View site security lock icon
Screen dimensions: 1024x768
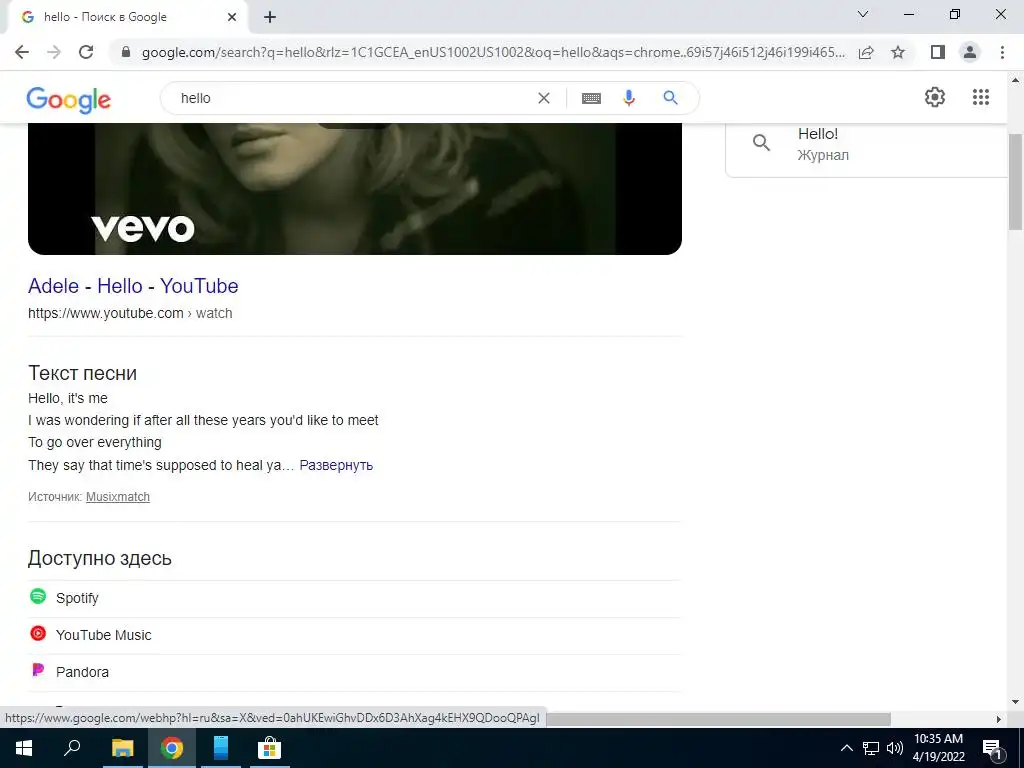(x=126, y=52)
